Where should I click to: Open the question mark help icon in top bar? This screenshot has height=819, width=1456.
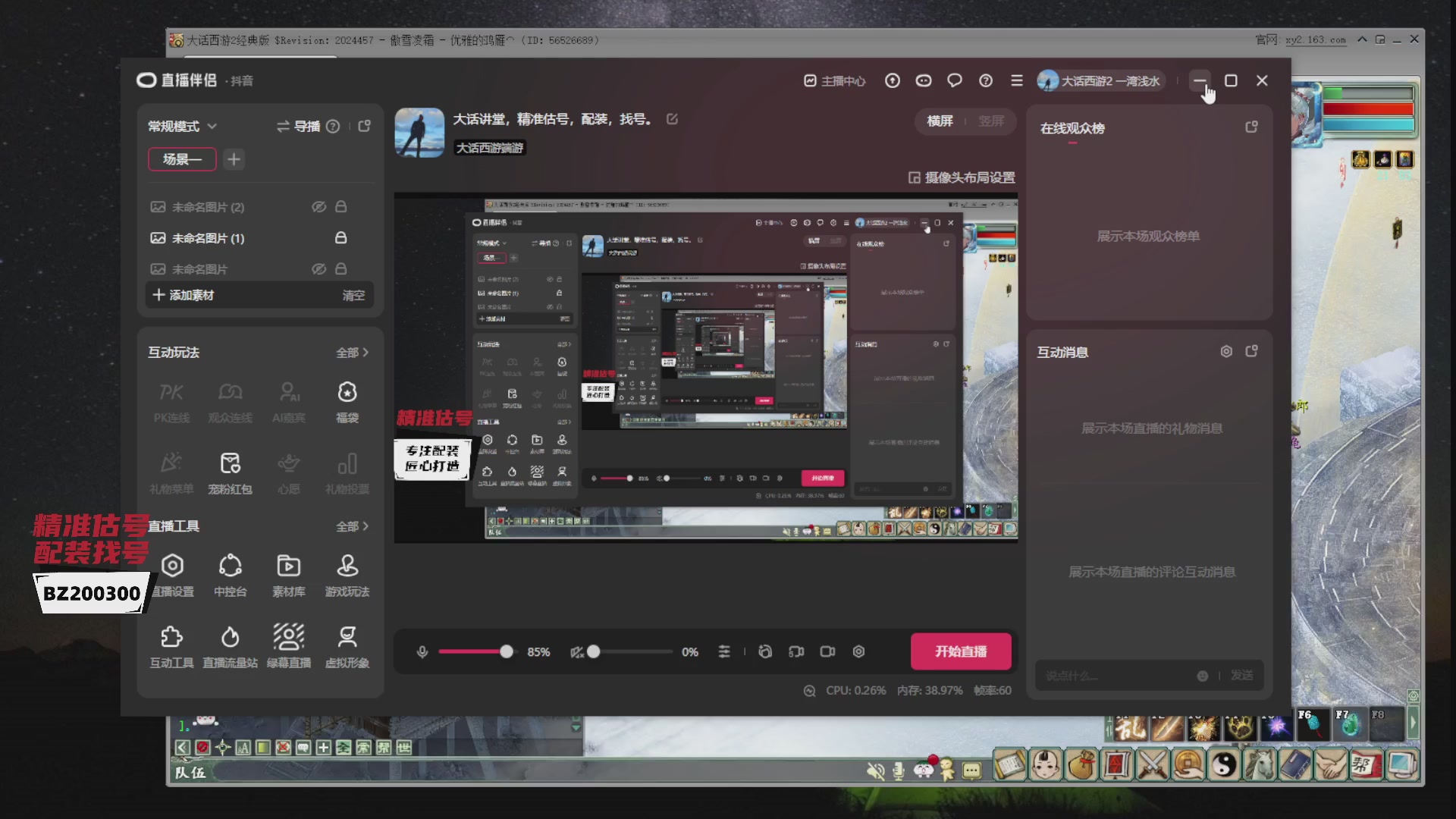(x=986, y=80)
